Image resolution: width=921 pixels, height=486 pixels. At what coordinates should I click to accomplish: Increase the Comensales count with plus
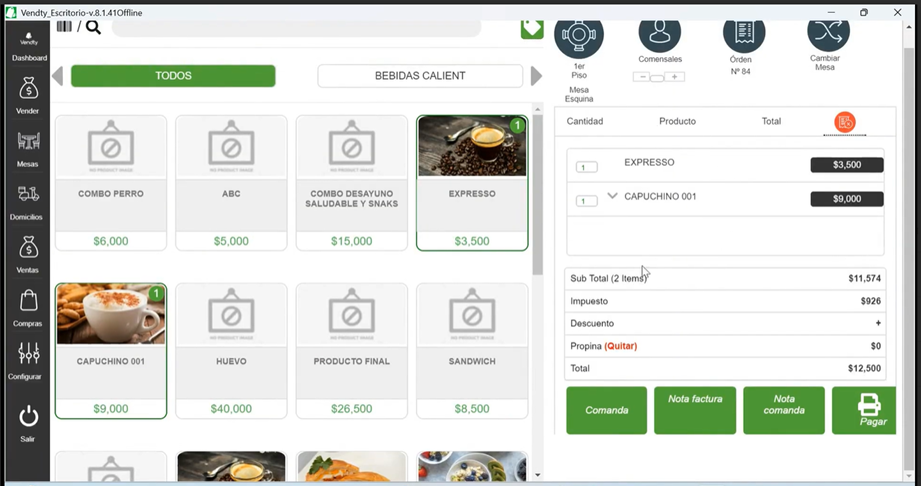[x=675, y=77]
